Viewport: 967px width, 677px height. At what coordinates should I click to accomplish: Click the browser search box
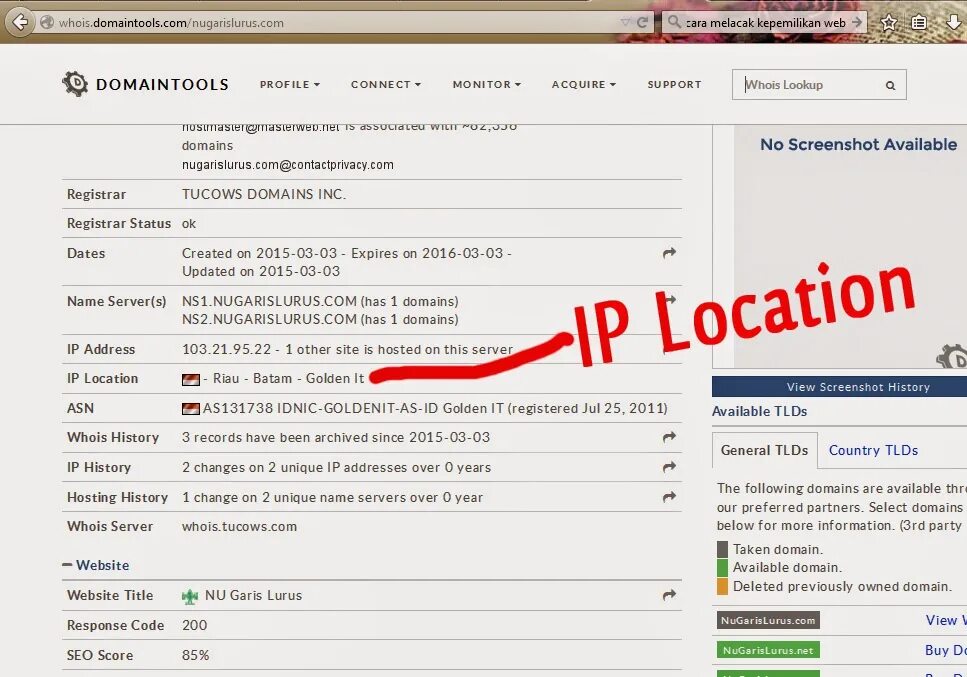click(765, 23)
